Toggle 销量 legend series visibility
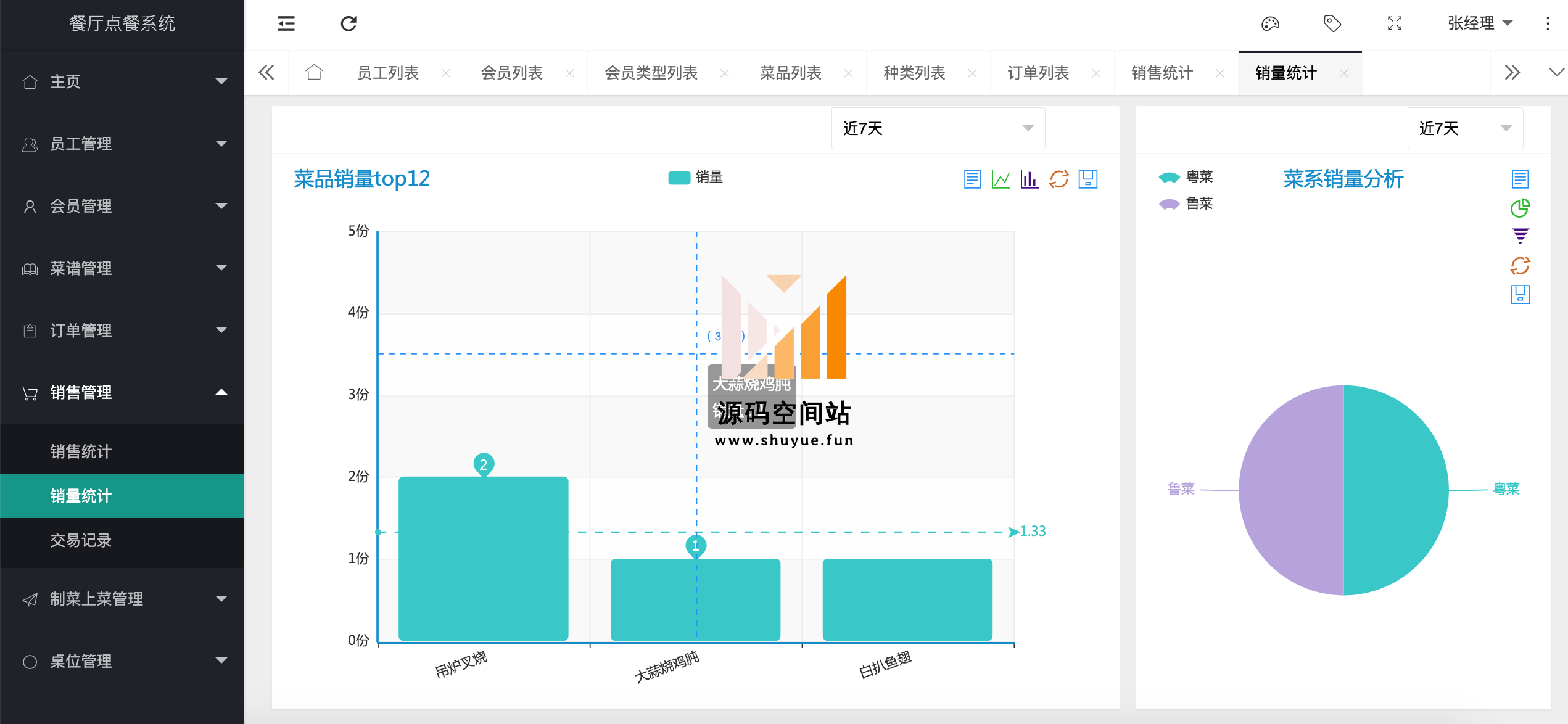The height and width of the screenshot is (724, 1568). [695, 178]
